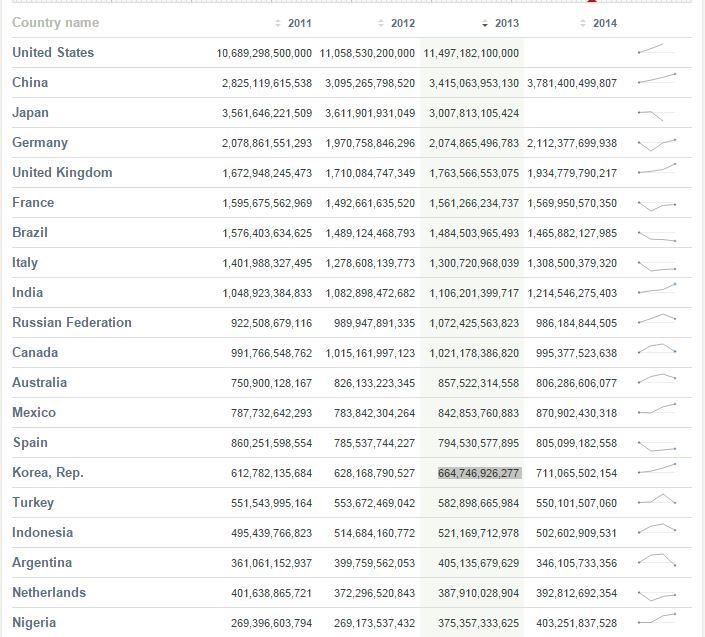This screenshot has height=637, width=705.
Task: Click the Country name column header
Action: point(56,22)
